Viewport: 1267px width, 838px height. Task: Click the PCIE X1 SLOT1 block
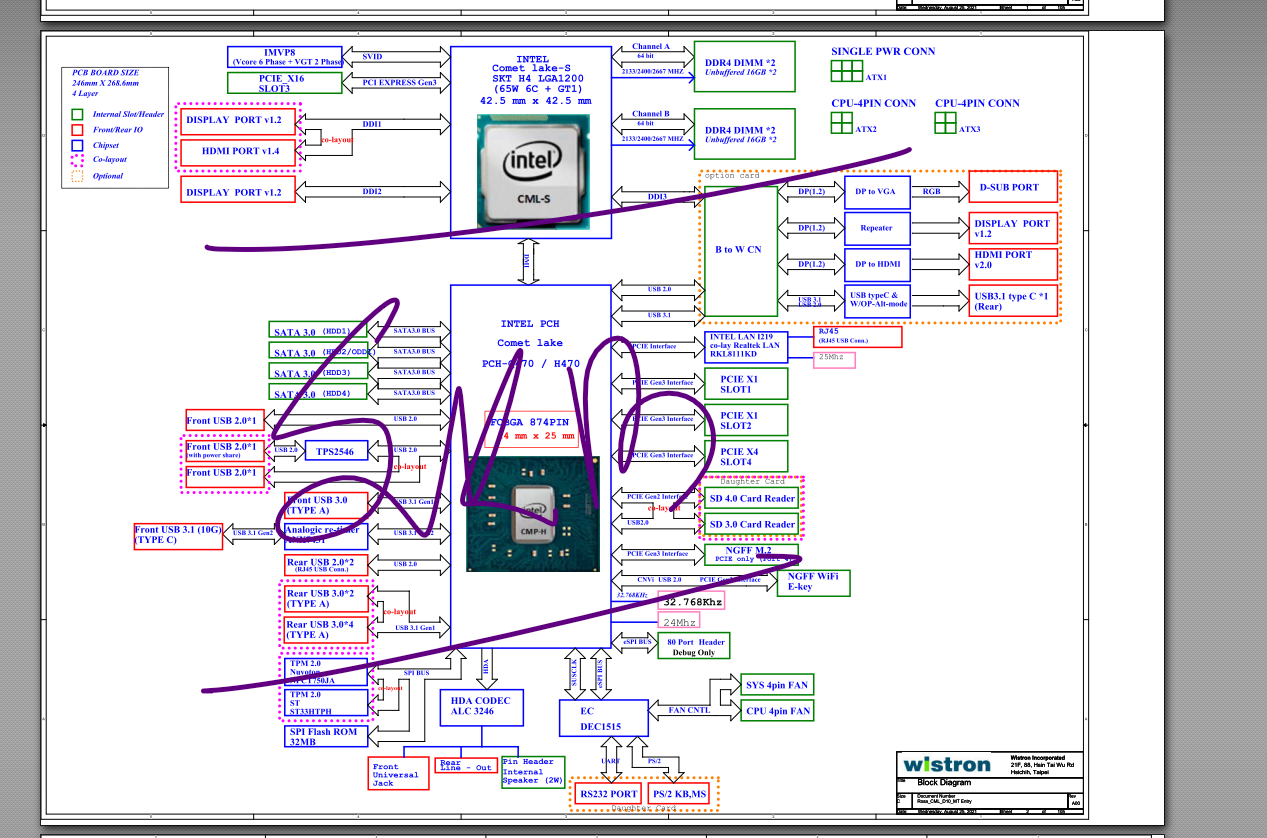click(x=745, y=384)
